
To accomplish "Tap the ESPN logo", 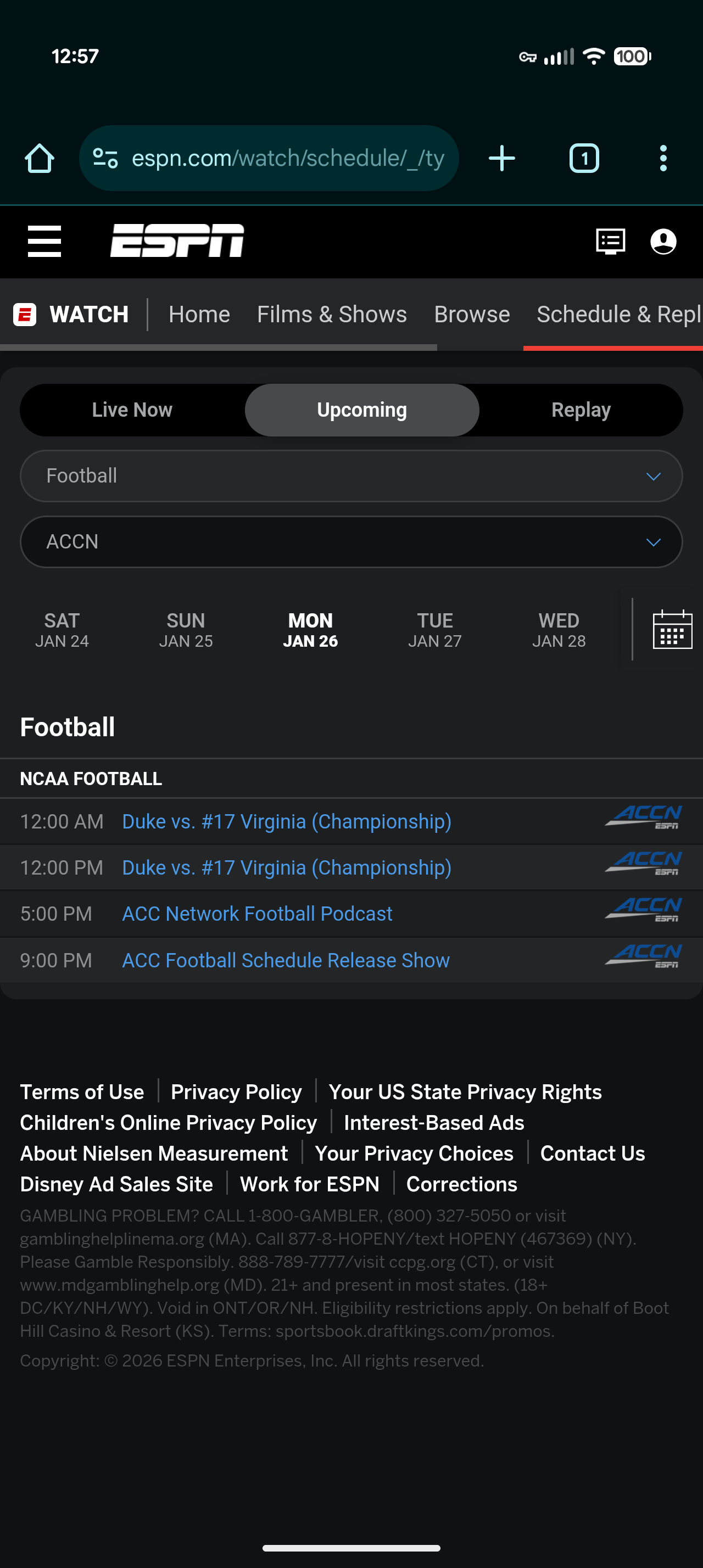I will [x=177, y=241].
